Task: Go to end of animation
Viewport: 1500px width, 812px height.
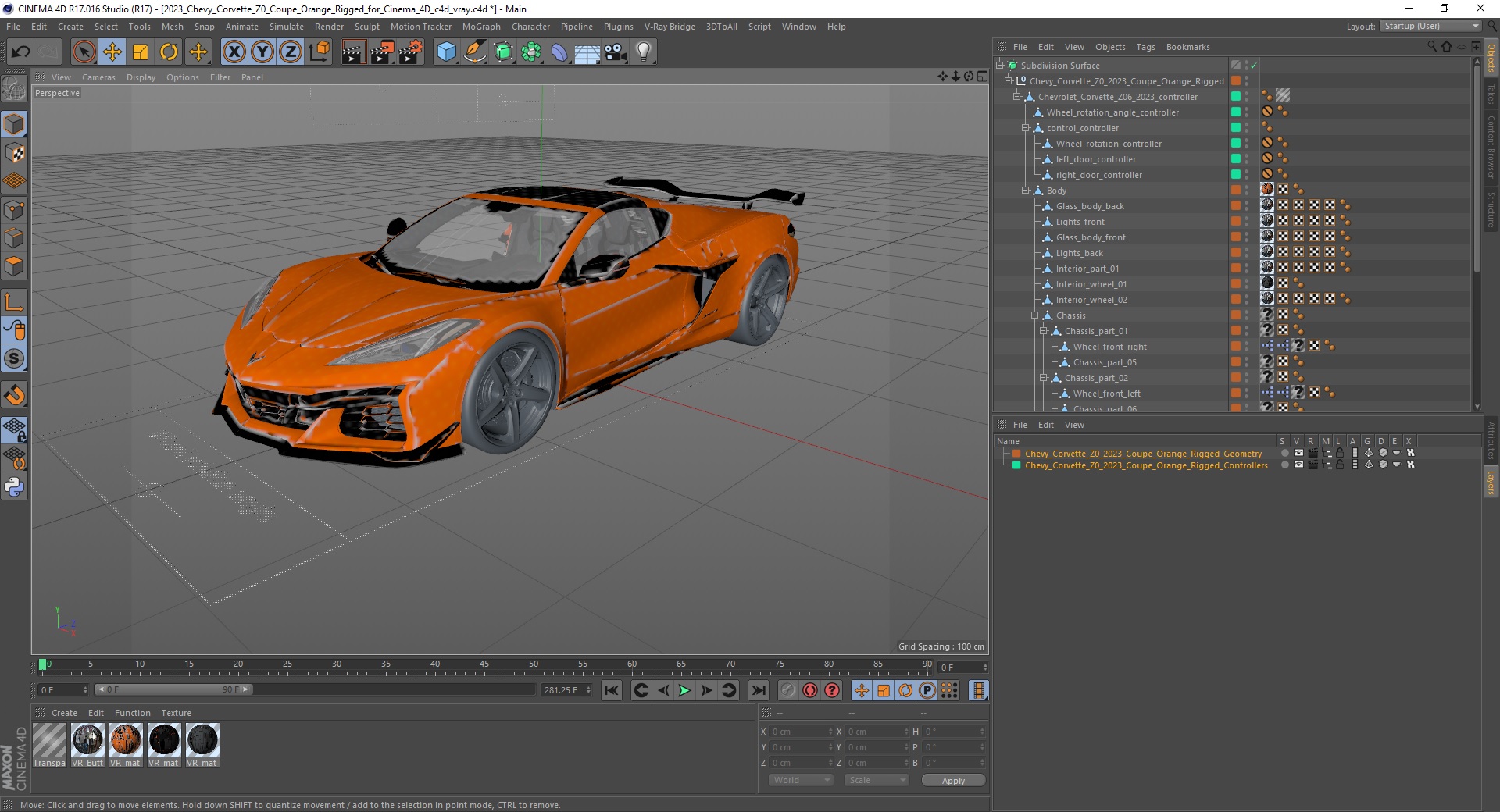Action: [x=759, y=690]
